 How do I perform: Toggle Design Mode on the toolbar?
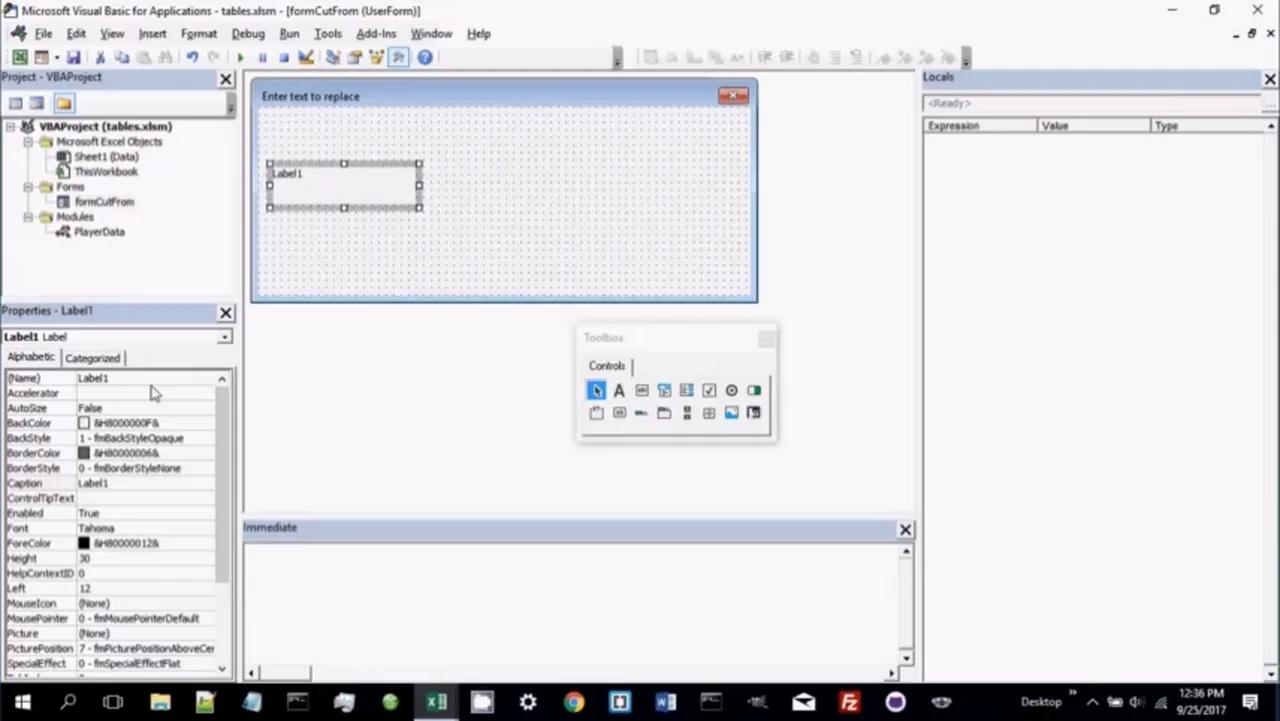coord(307,57)
